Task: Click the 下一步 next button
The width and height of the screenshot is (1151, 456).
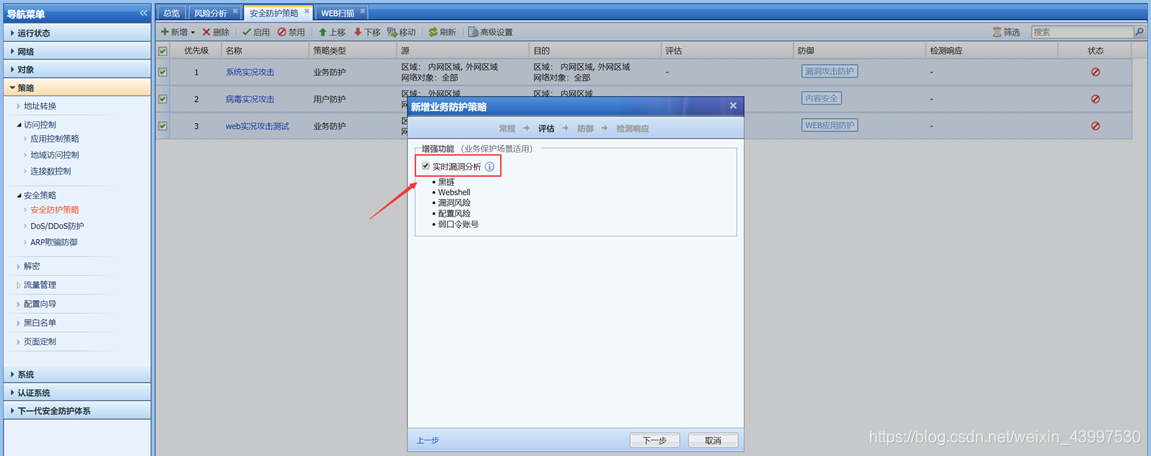Action: [655, 441]
